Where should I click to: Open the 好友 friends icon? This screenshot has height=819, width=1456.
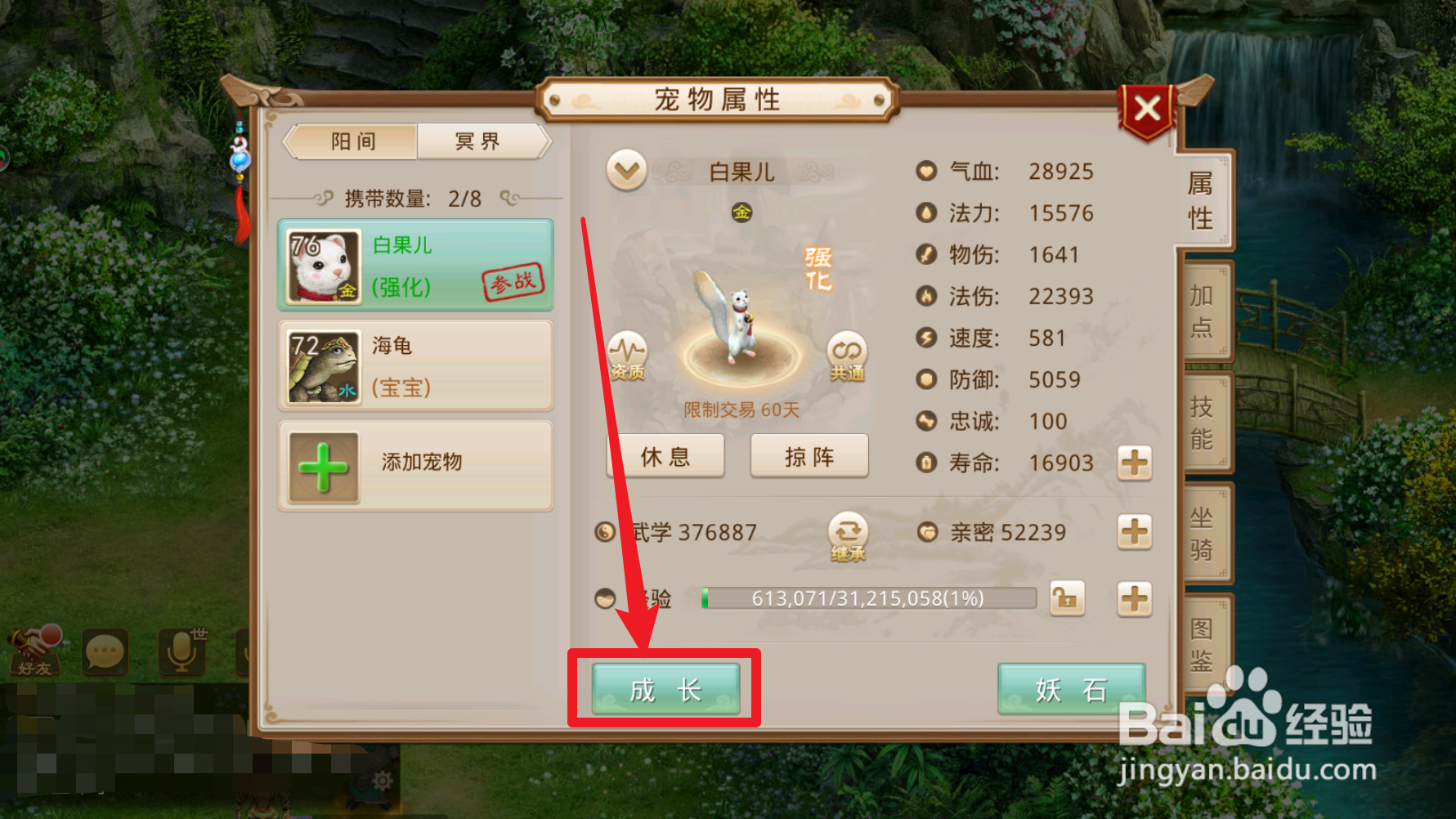[34, 651]
